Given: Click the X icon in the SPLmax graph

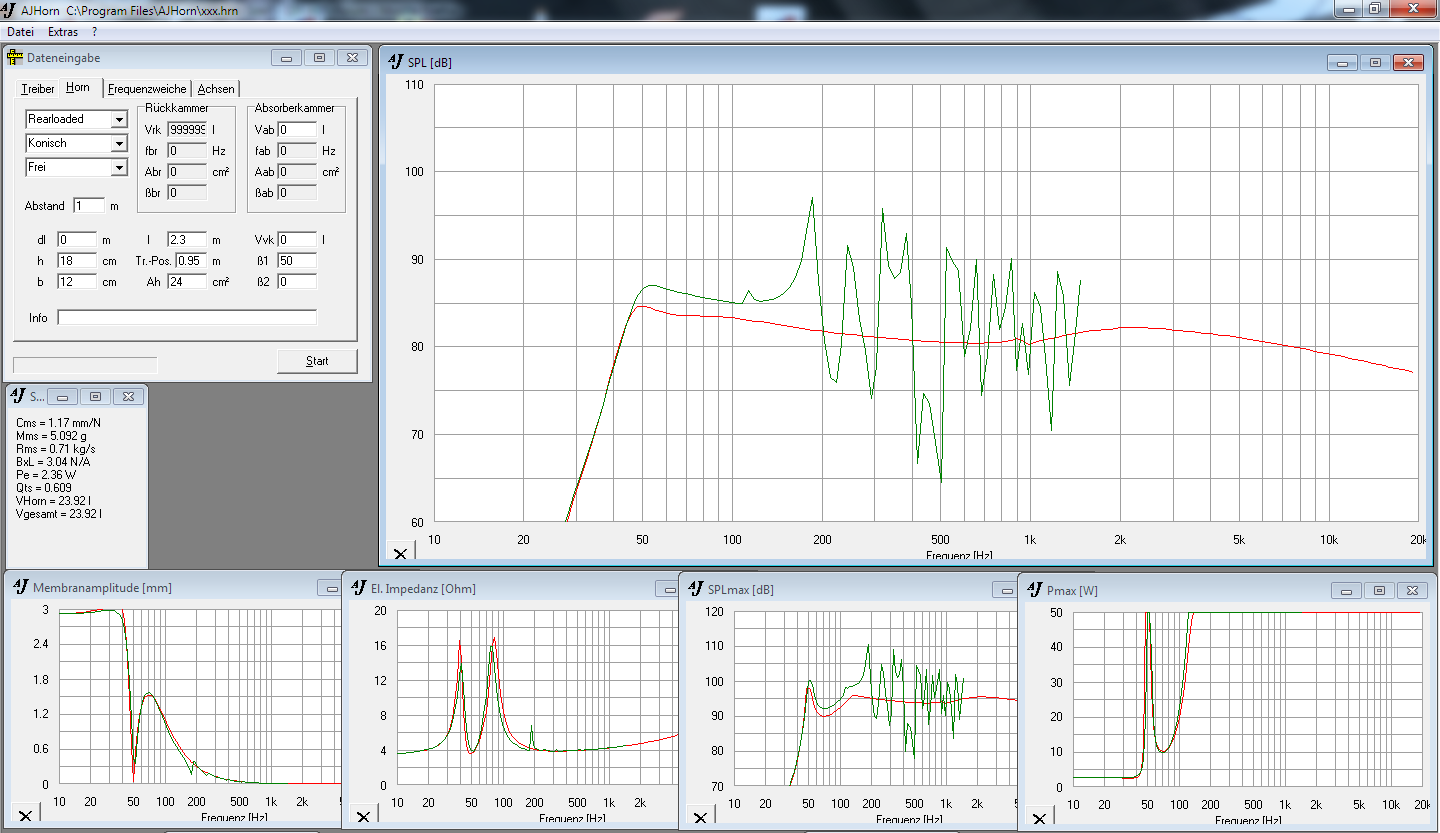Looking at the screenshot, I should point(700,817).
